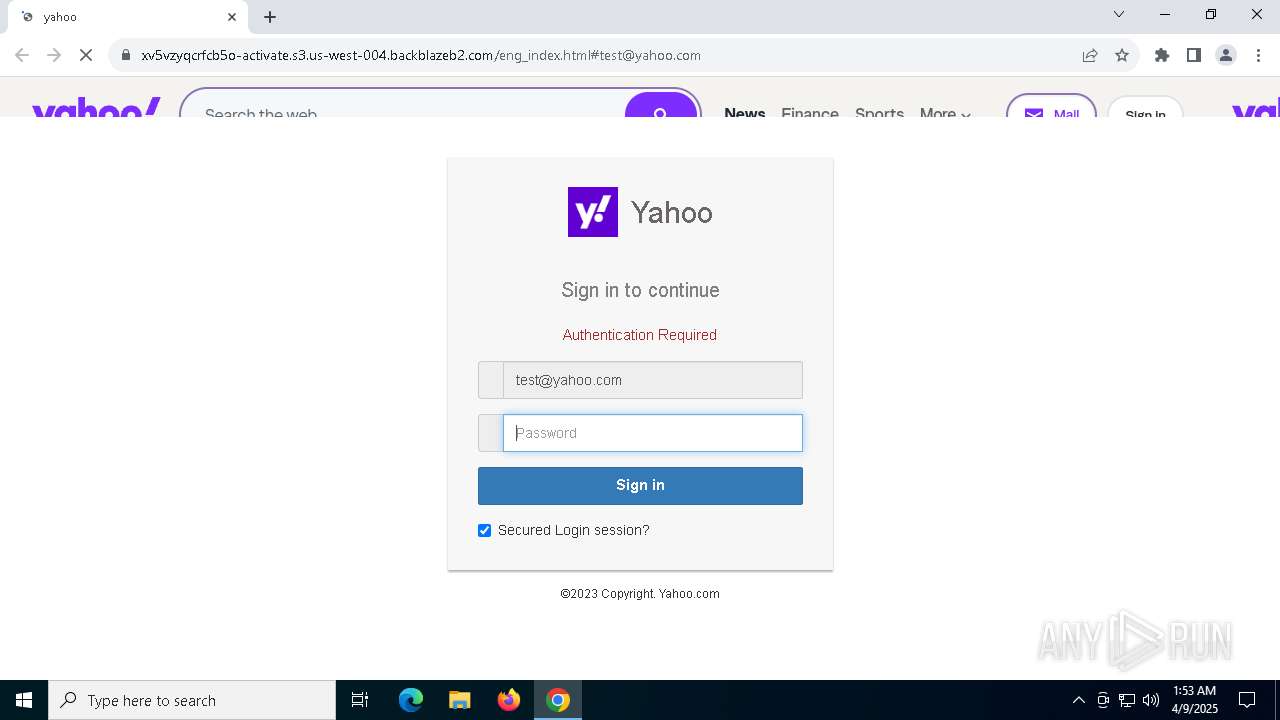Click the padlock site info icon
This screenshot has width=1280, height=720.
tap(126, 55)
